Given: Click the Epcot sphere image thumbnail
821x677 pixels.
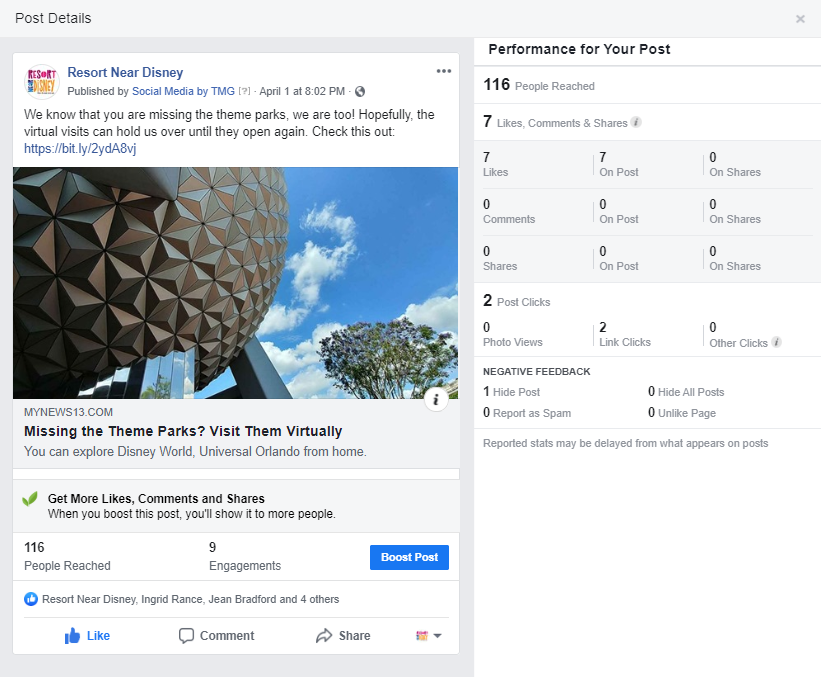Looking at the screenshot, I should [x=236, y=283].
